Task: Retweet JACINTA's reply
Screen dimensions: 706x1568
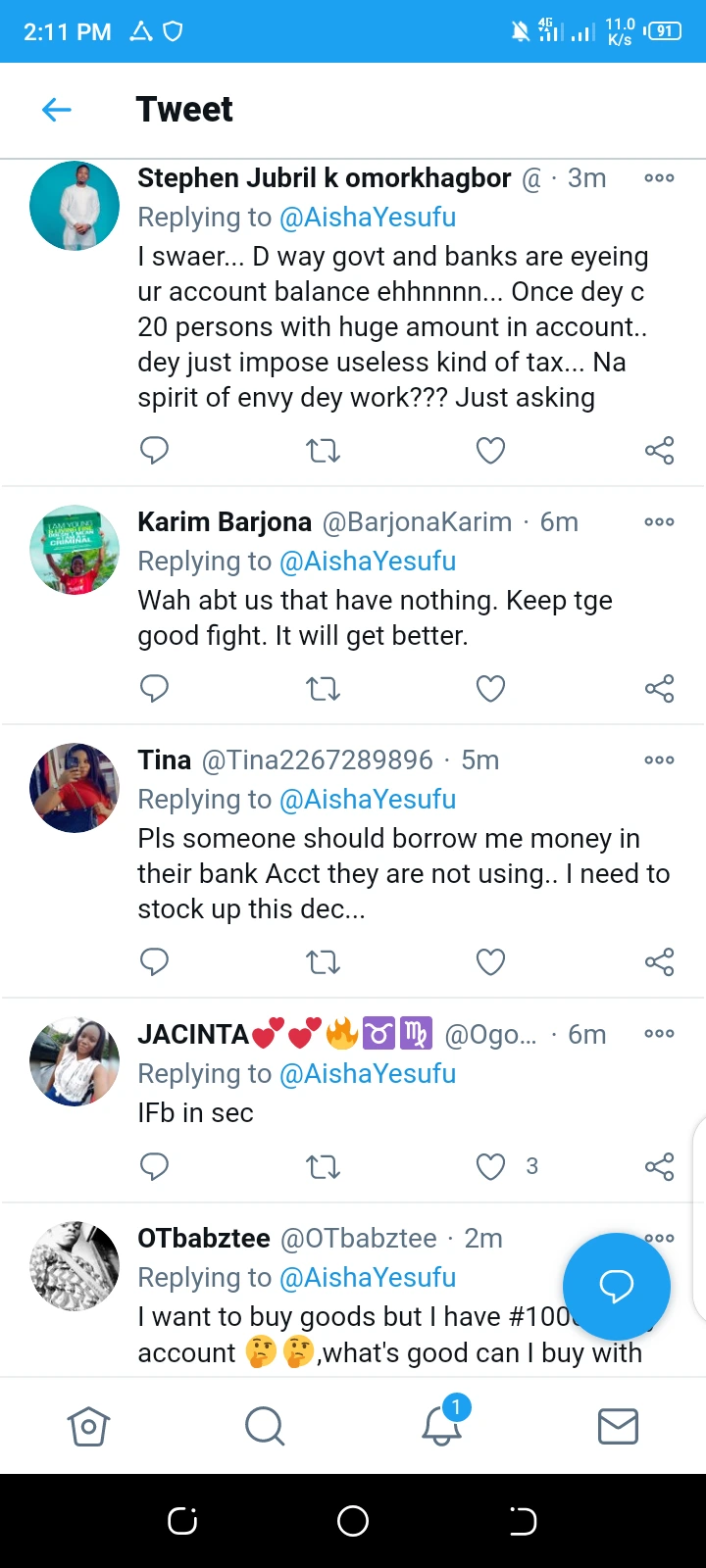Action: coord(323,1166)
